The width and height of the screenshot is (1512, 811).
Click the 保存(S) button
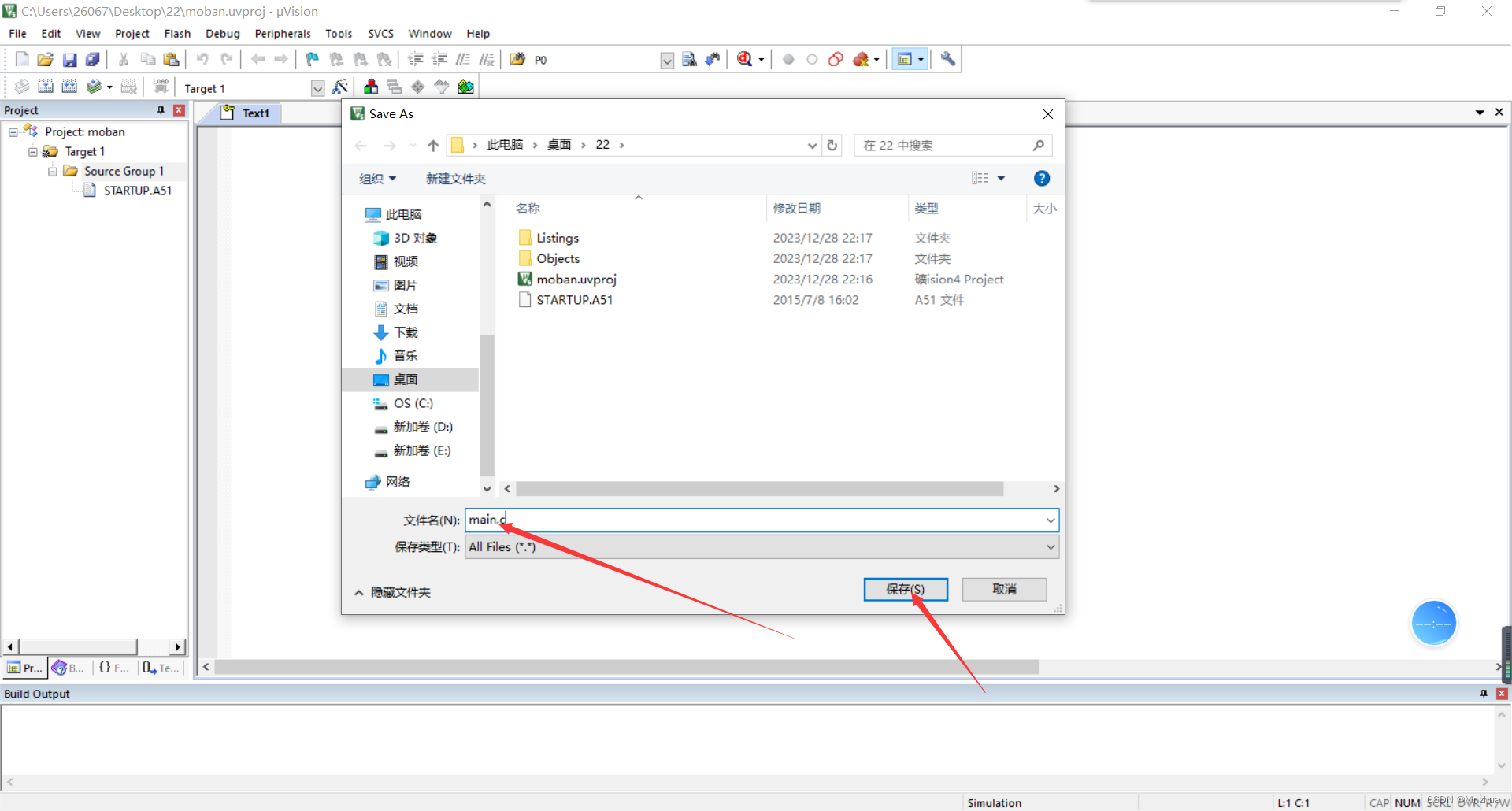point(906,589)
